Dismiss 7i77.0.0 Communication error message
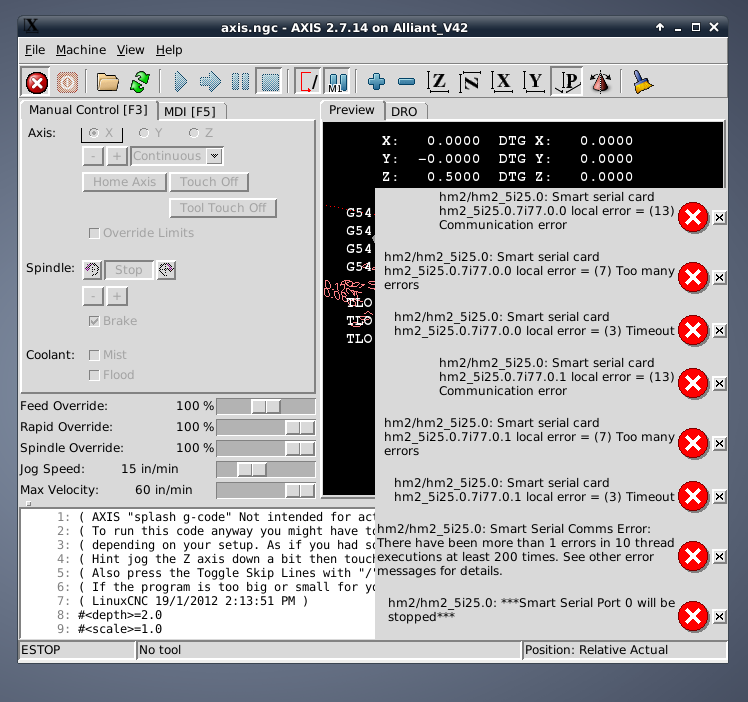This screenshot has width=748, height=702. point(719,218)
